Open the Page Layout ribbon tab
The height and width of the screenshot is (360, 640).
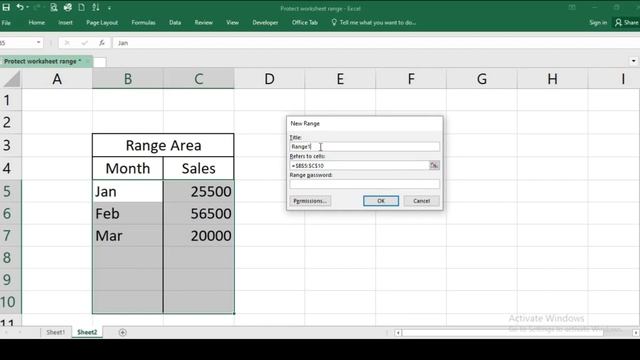click(x=102, y=23)
